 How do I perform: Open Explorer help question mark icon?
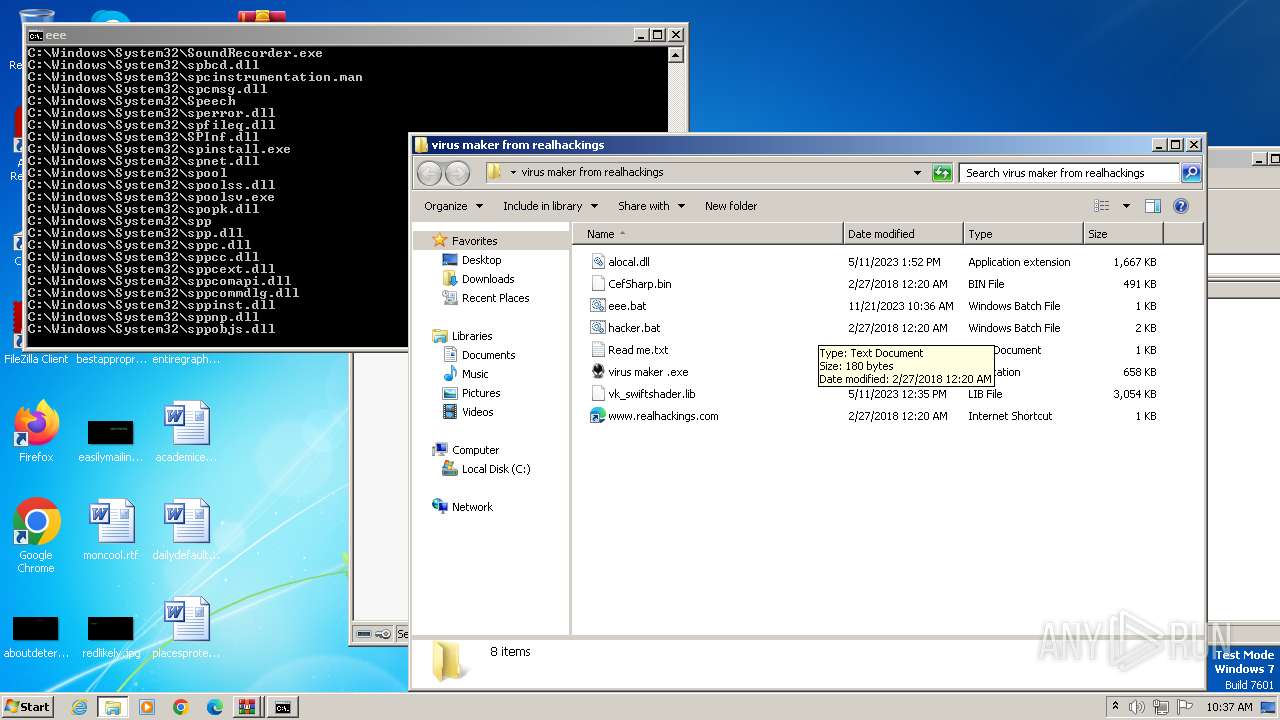[x=1180, y=206]
